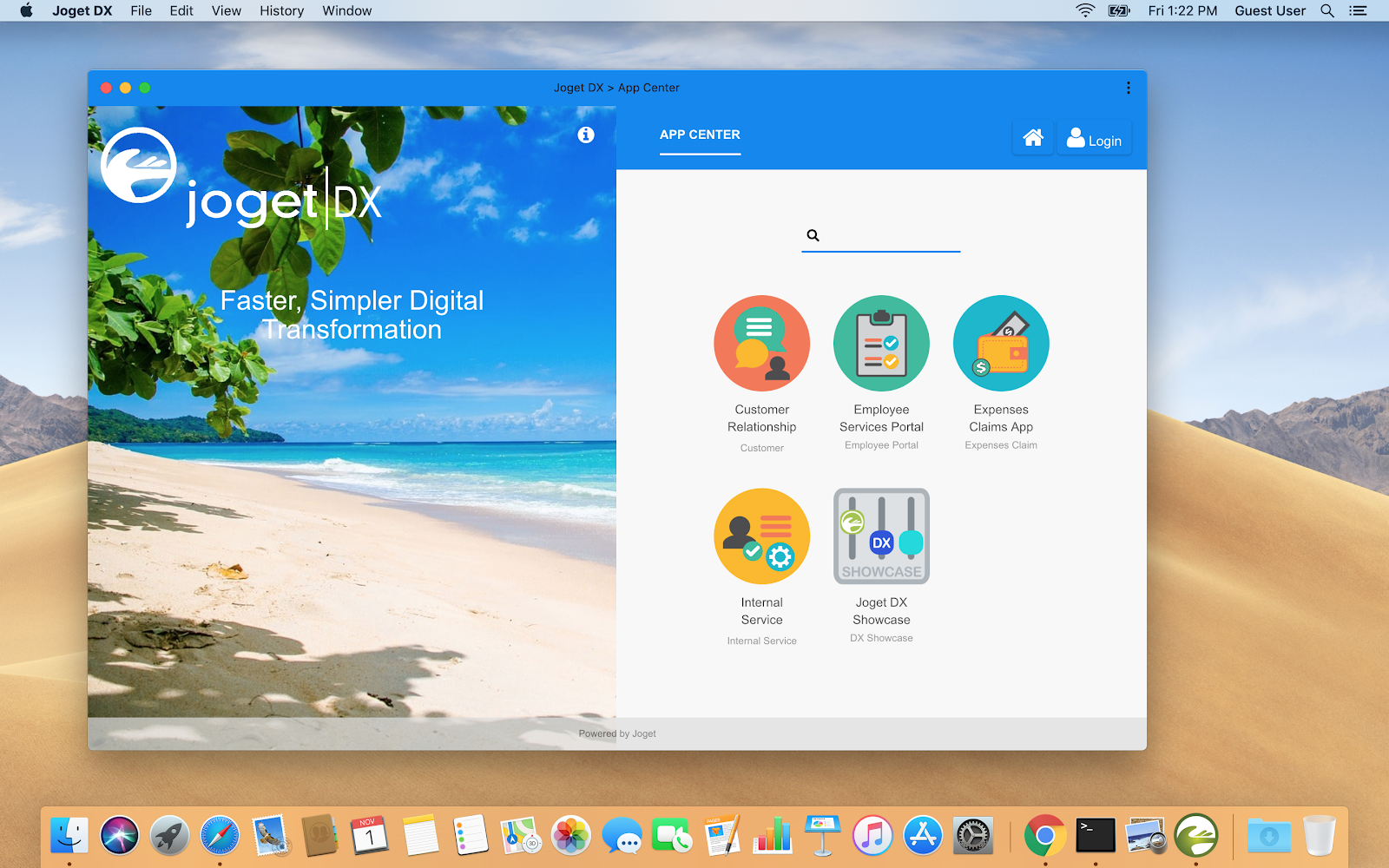Click the Home icon button
Image resolution: width=1389 pixels, height=868 pixels.
[x=1033, y=138]
